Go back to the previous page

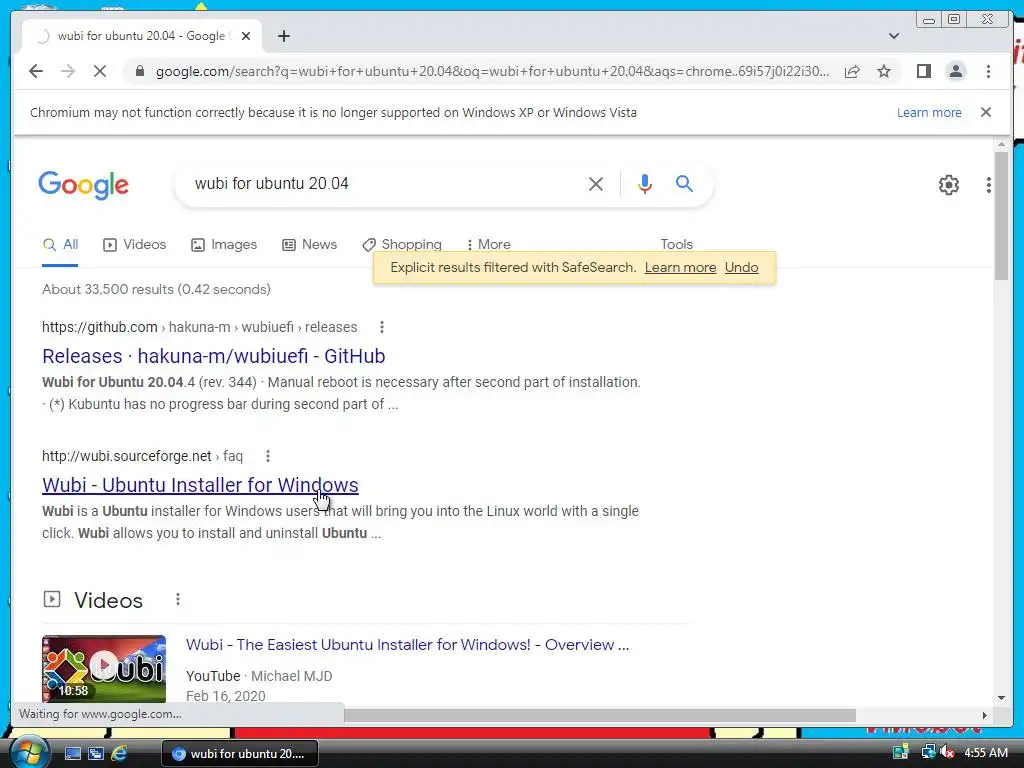[x=36, y=71]
